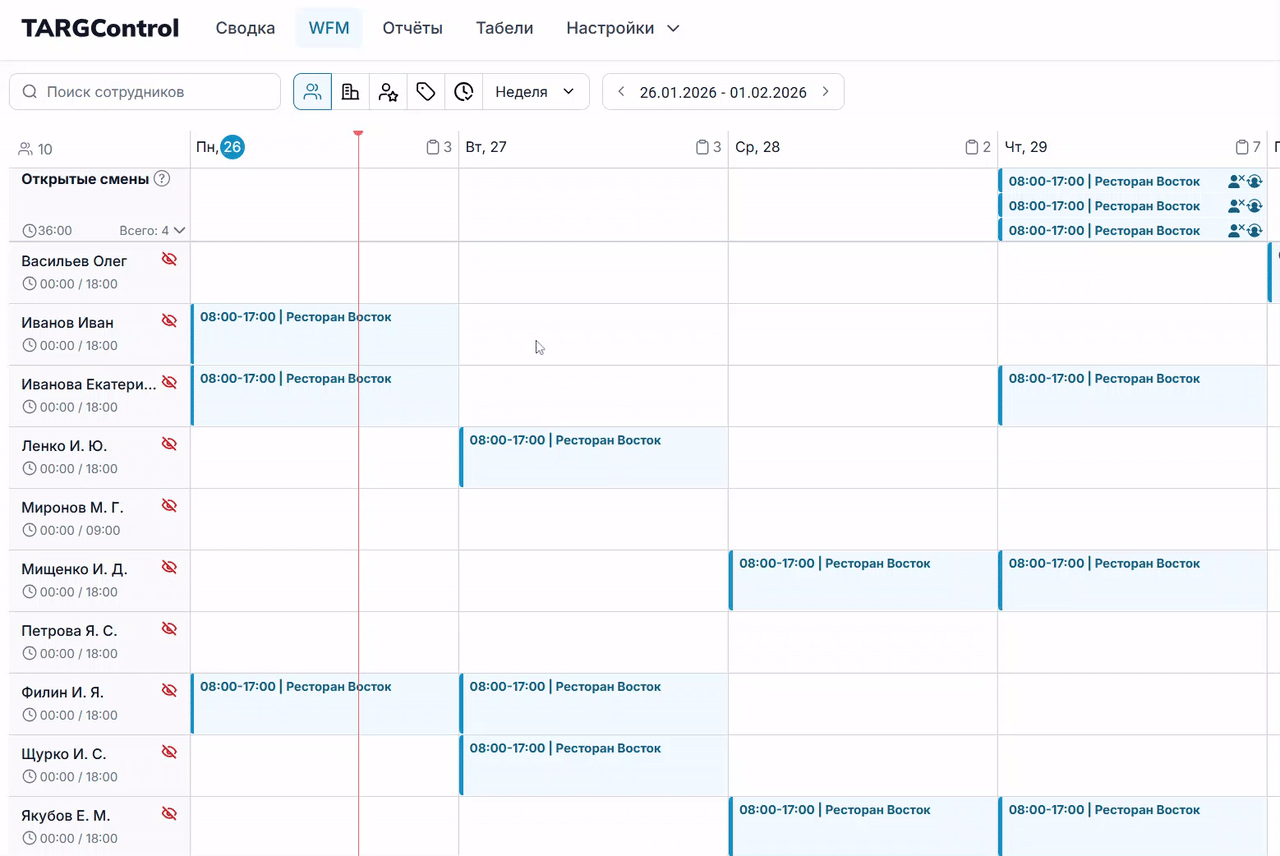
Task: Go to next week with right arrow
Action: (x=825, y=92)
